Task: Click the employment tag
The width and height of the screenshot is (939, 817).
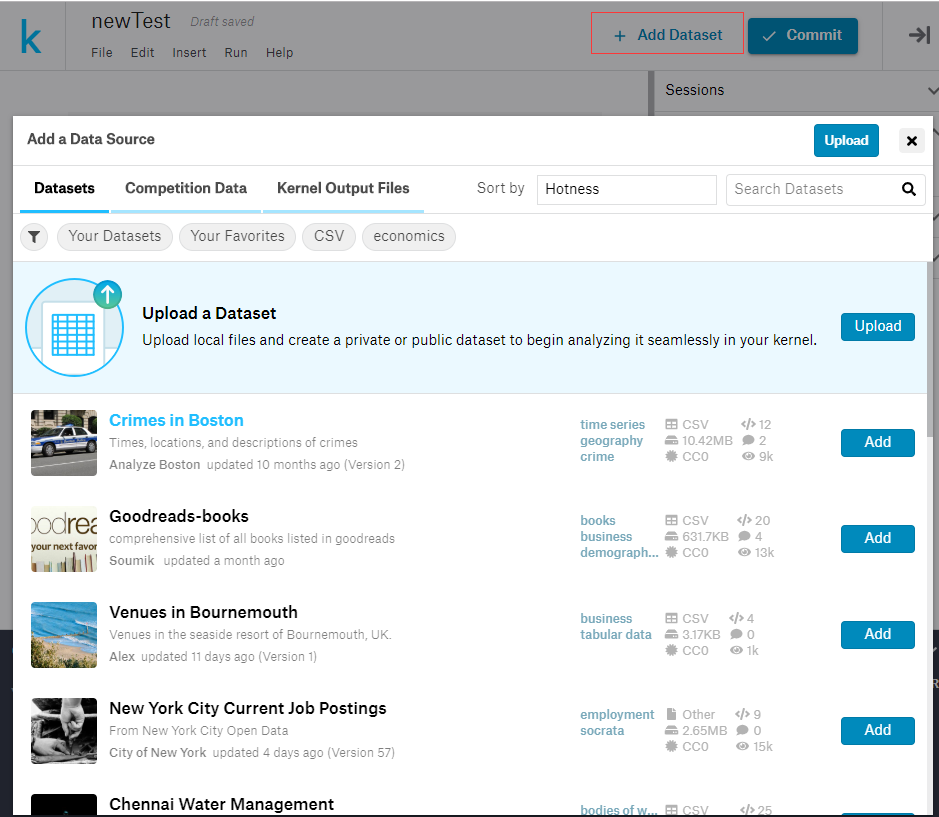Action: pos(617,715)
